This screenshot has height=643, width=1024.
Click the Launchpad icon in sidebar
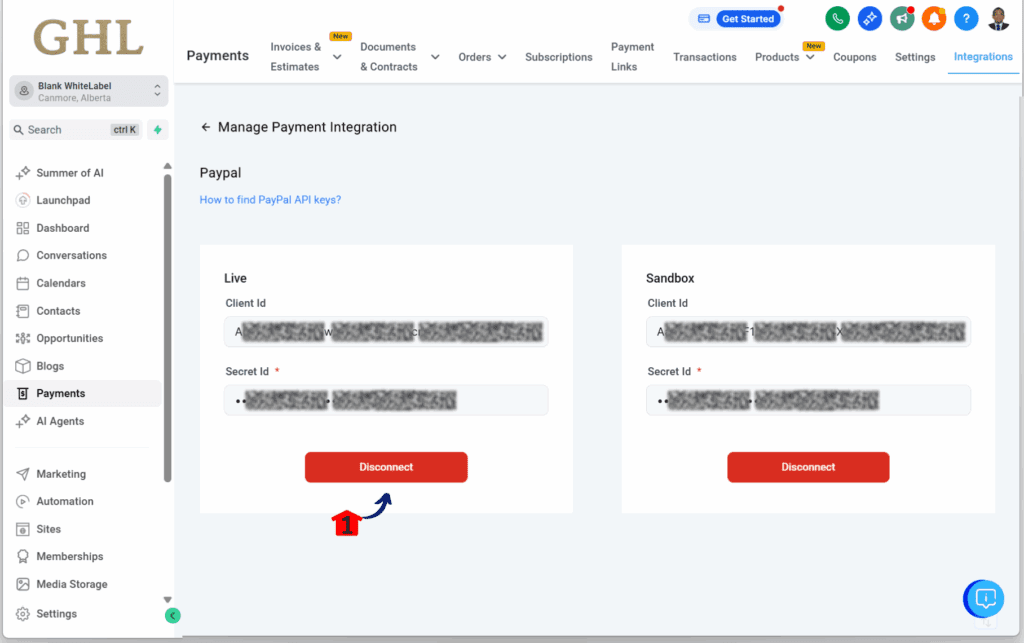click(x=23, y=200)
